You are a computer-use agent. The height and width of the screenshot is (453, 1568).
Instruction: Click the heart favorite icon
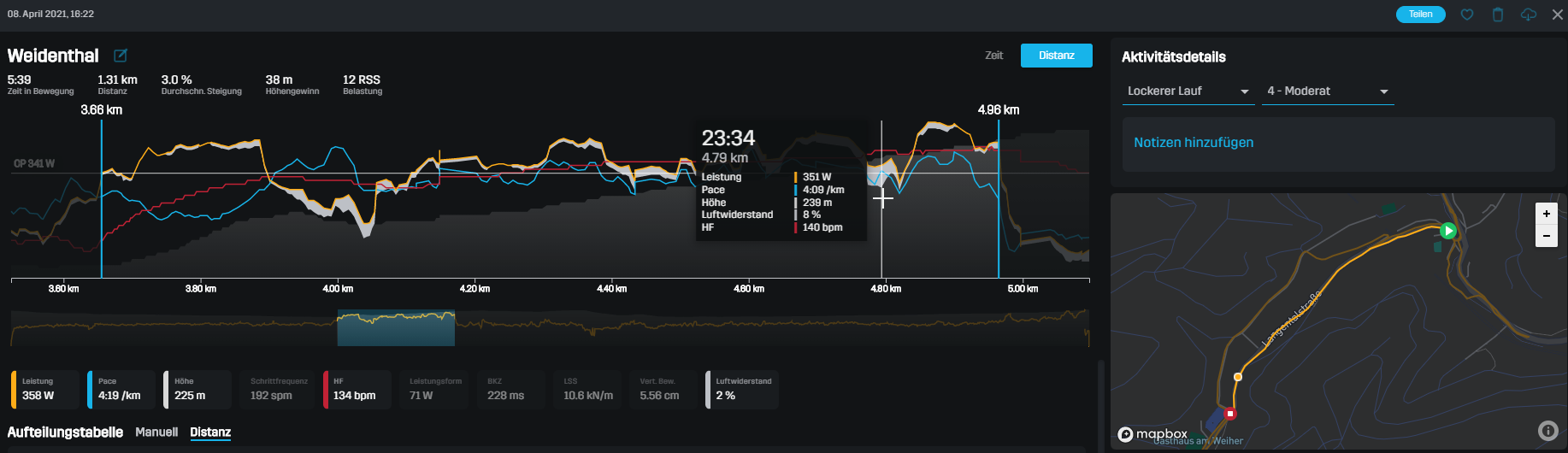1467,15
